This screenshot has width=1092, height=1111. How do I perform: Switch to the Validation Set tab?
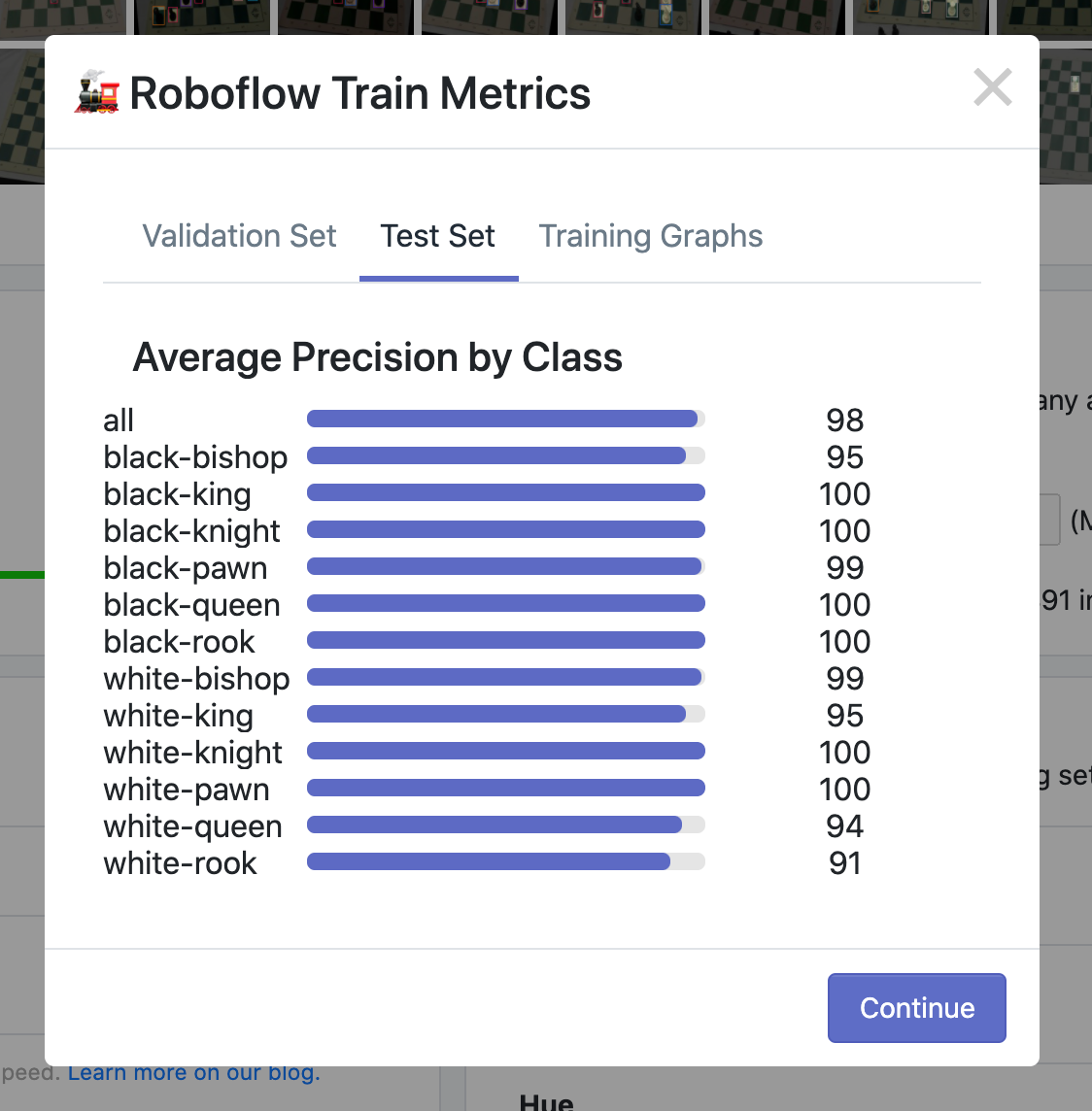(240, 236)
